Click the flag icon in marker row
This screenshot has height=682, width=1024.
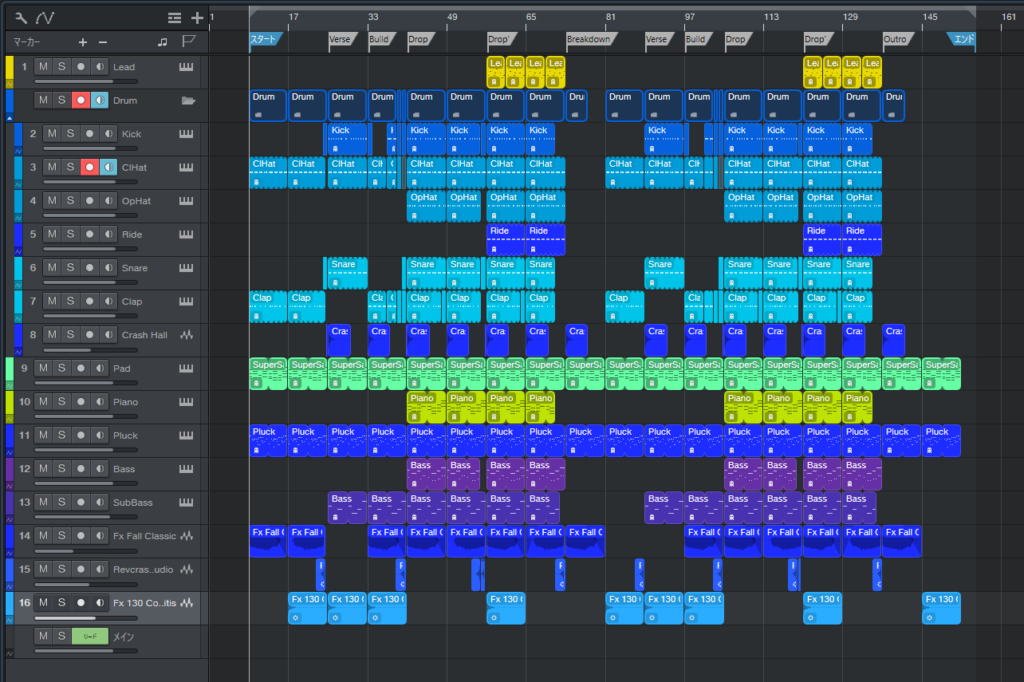(187, 42)
